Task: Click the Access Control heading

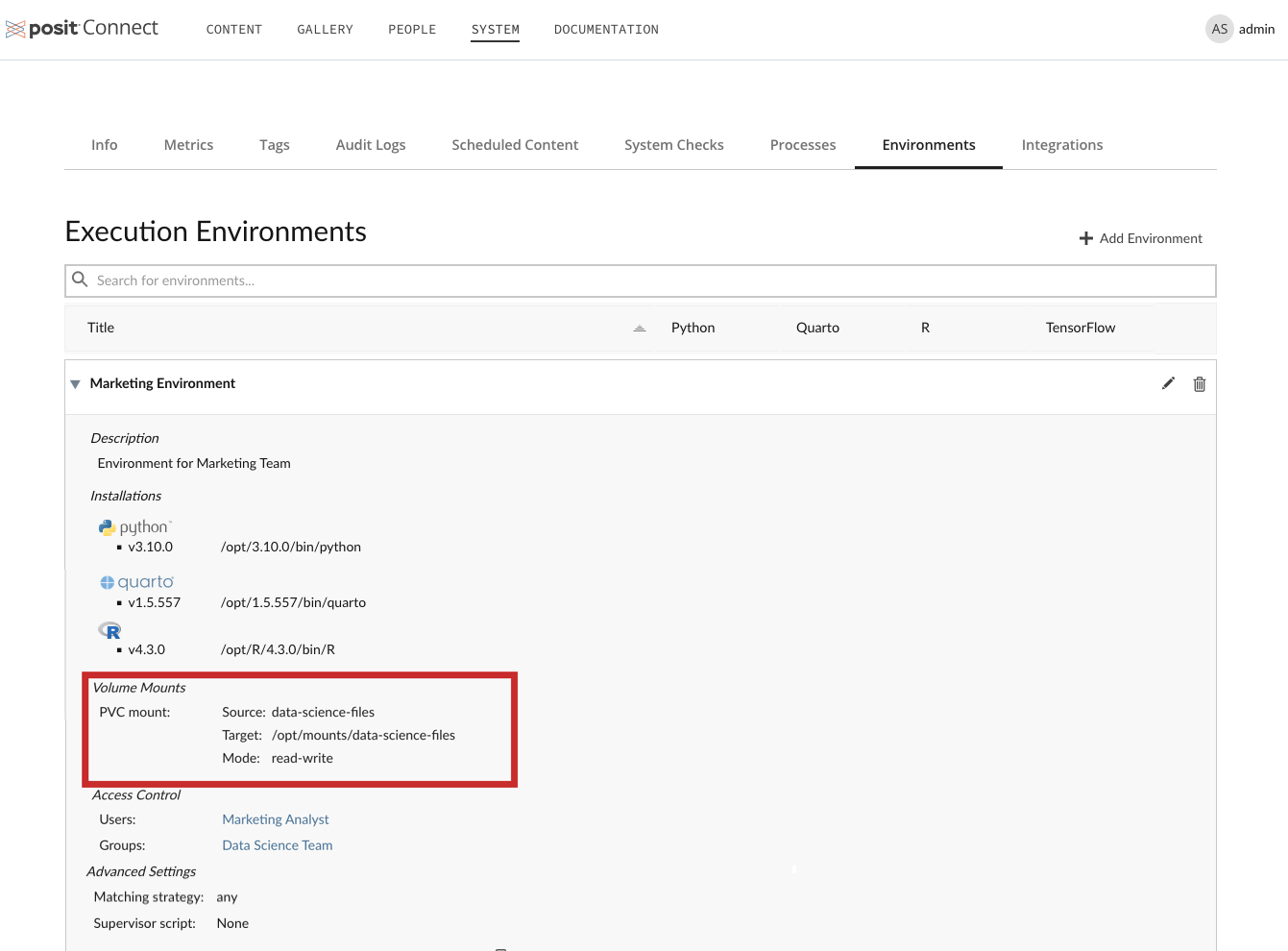Action: click(x=136, y=795)
